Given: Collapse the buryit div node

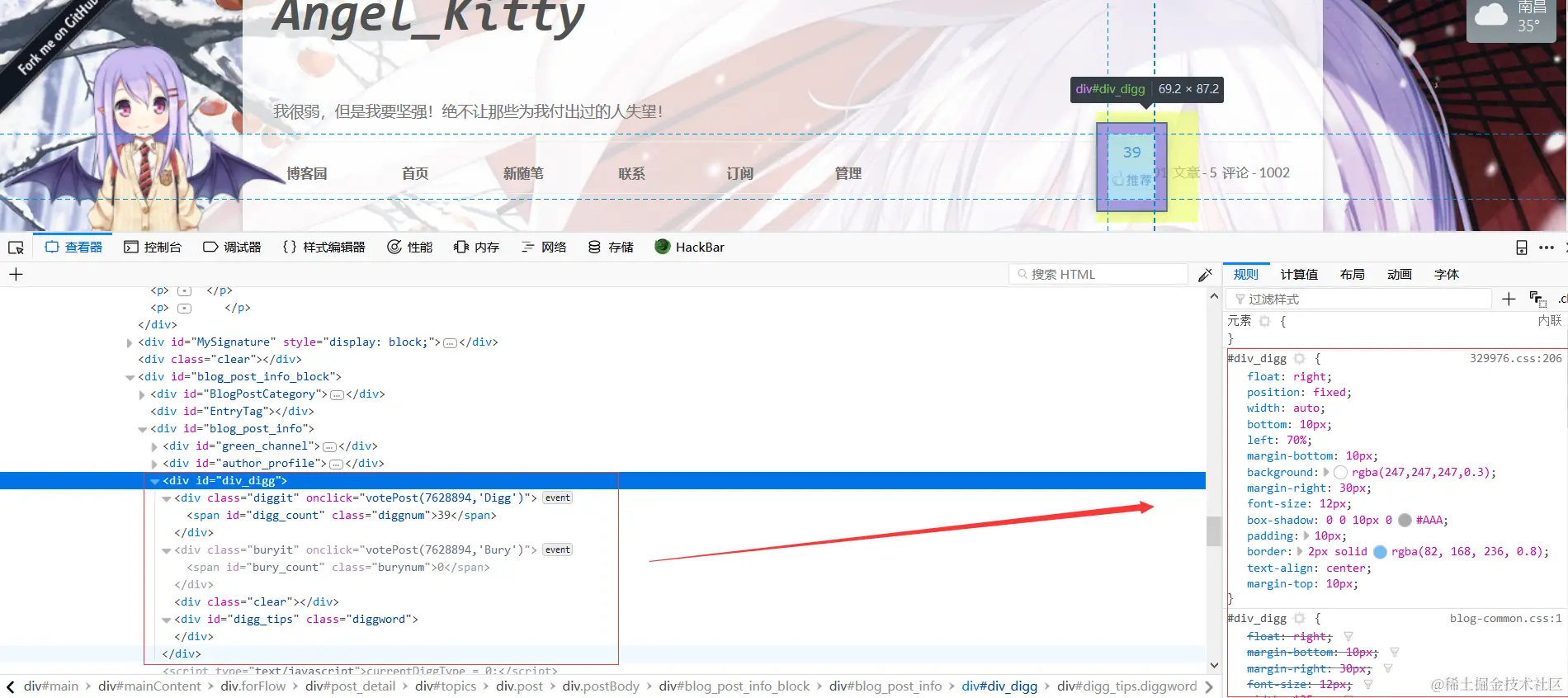Looking at the screenshot, I should point(167,550).
